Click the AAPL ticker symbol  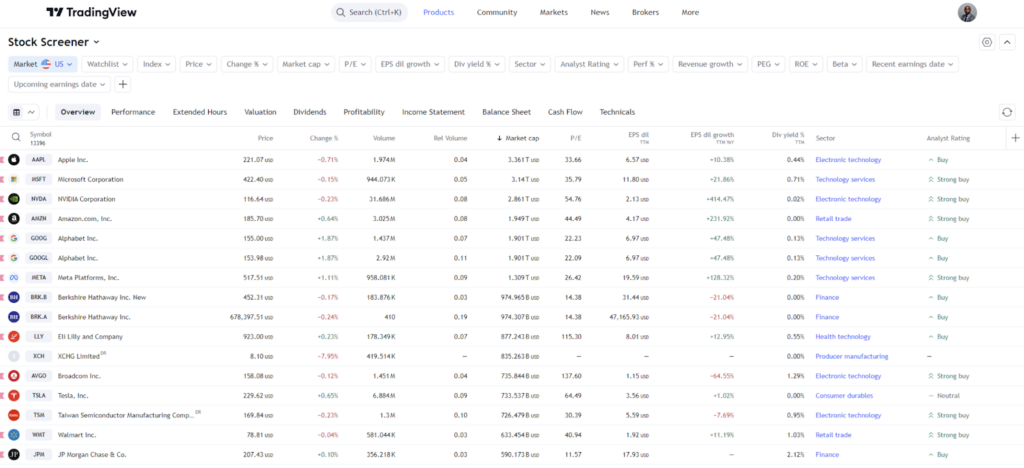[x=39, y=160]
